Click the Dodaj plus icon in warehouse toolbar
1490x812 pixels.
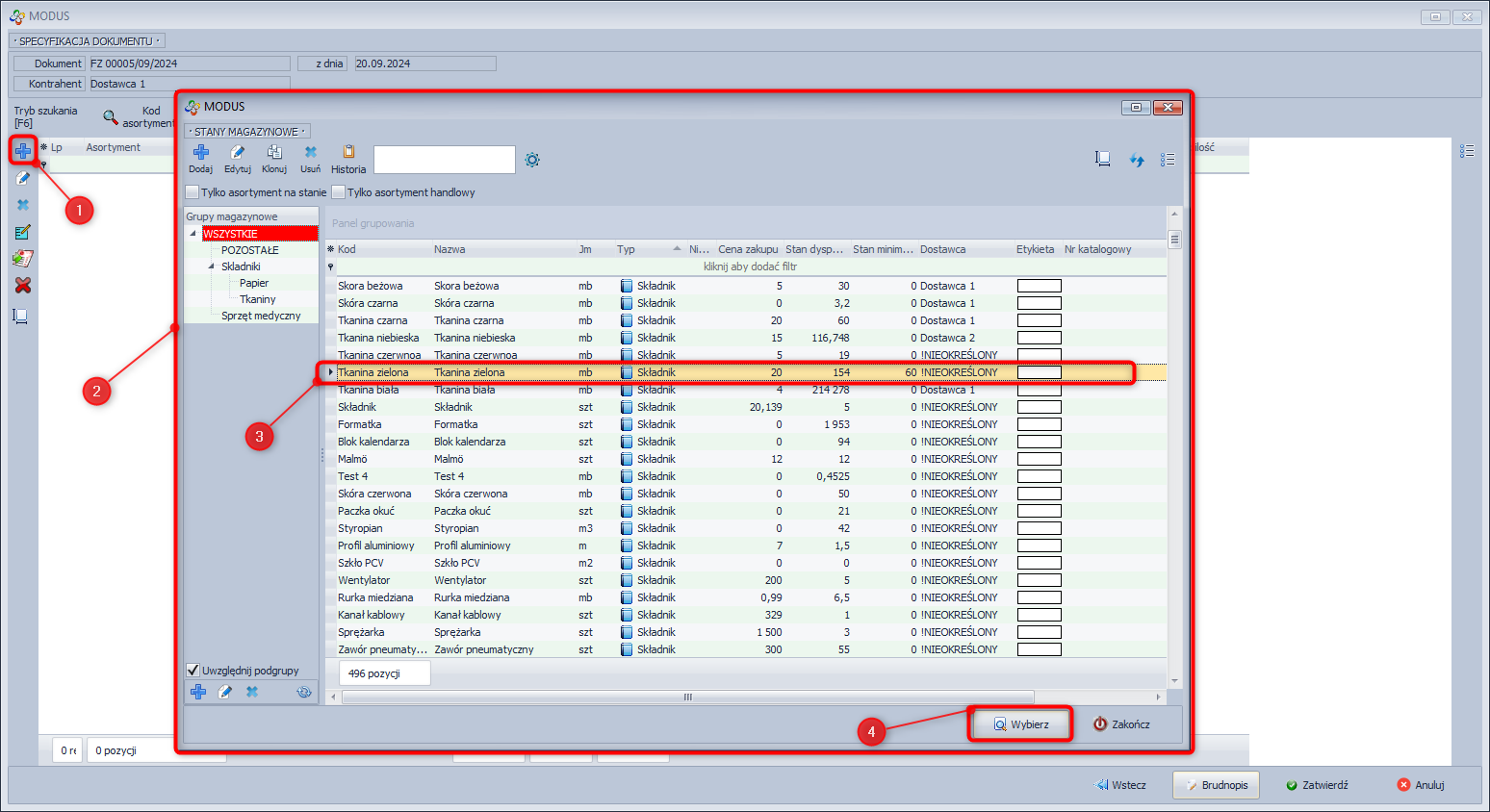[x=201, y=153]
